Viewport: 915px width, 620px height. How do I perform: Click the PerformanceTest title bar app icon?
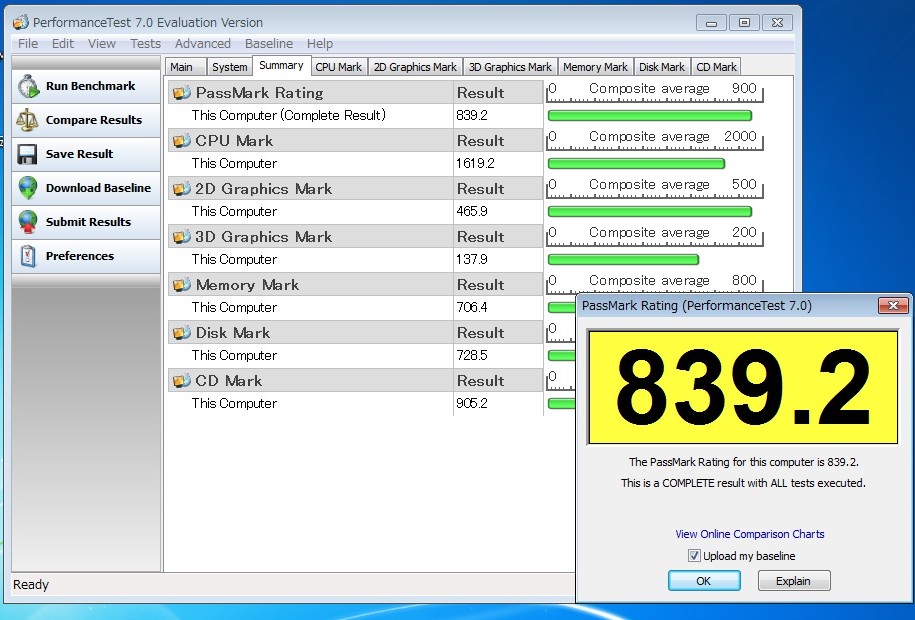(20, 23)
